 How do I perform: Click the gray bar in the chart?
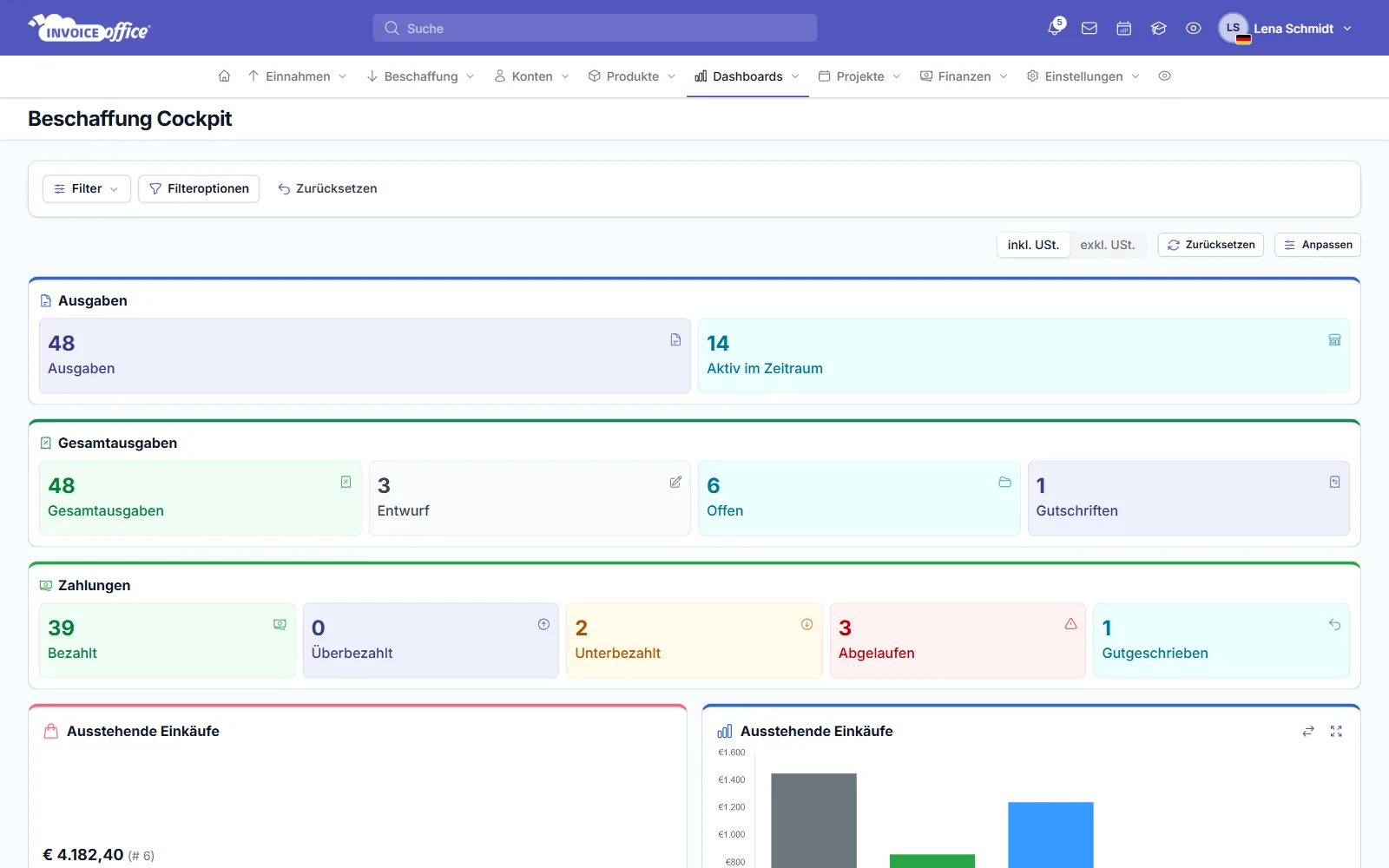[813, 820]
